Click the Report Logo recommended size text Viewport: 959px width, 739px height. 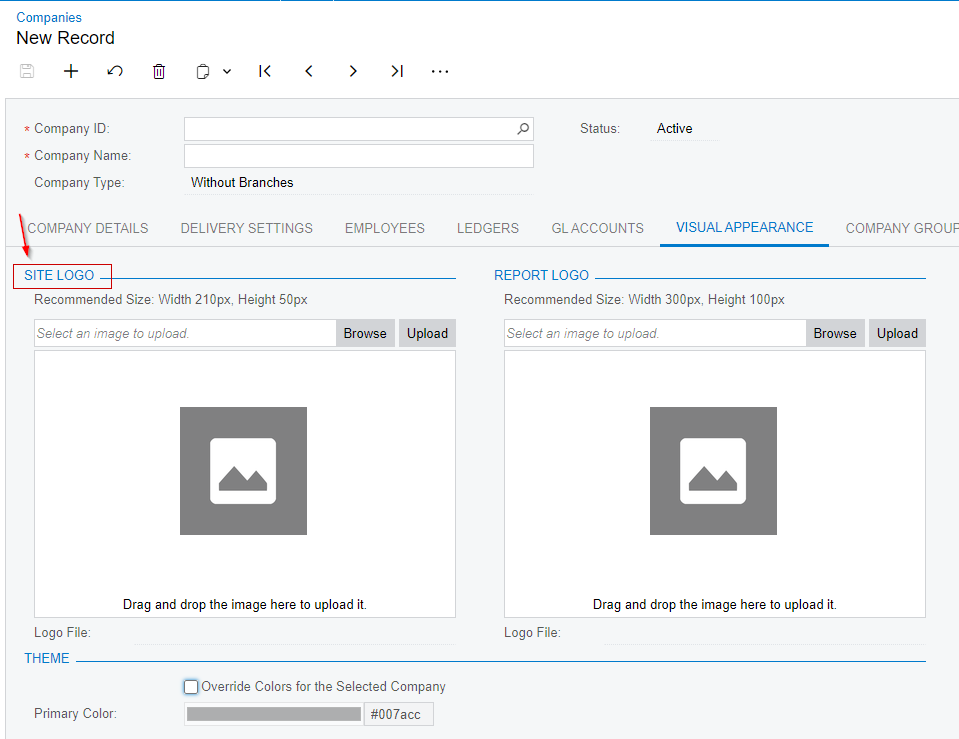[x=644, y=300]
